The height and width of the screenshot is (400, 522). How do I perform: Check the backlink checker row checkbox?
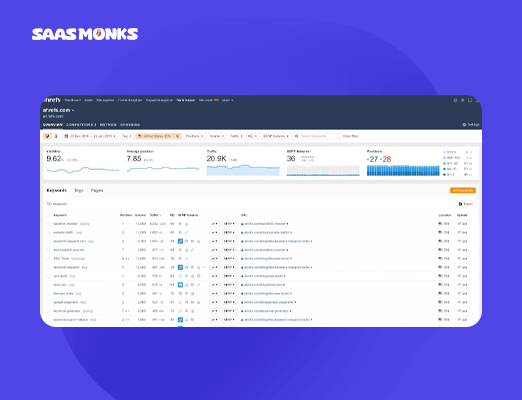click(48, 224)
